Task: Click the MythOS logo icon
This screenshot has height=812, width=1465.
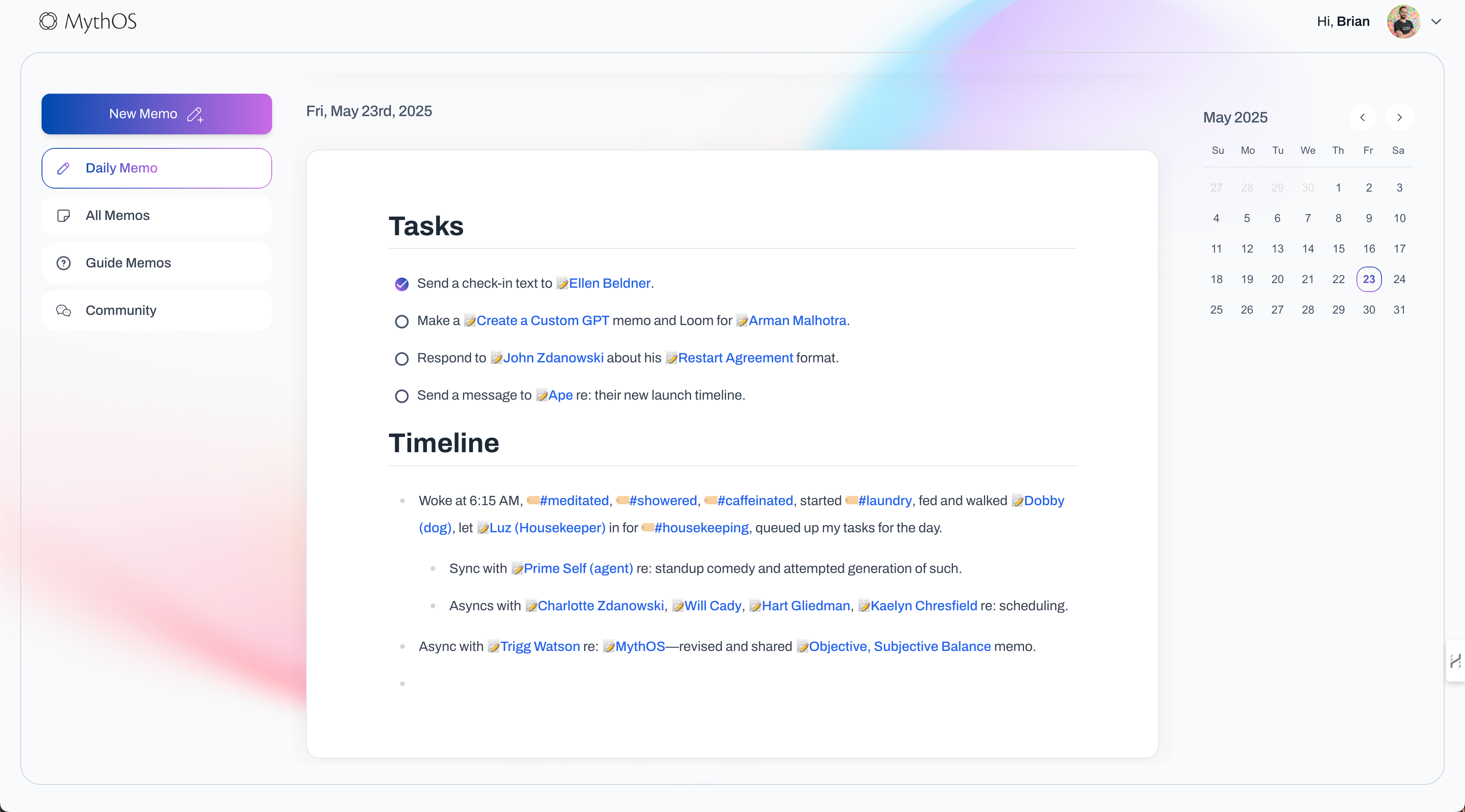Action: pos(48,22)
